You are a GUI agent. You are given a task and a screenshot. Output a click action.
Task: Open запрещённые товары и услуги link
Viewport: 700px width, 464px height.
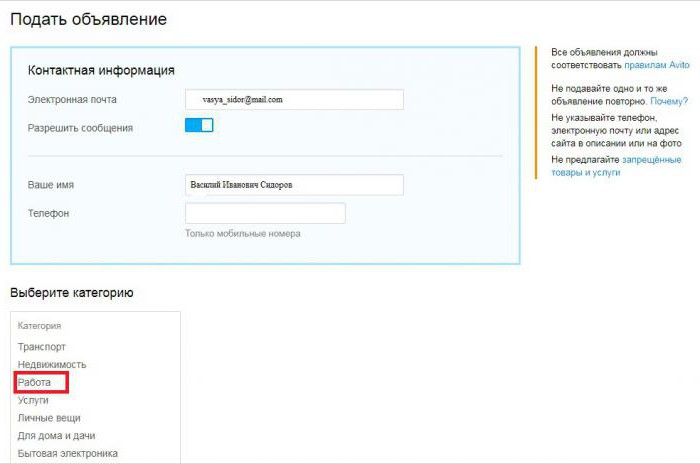[x=617, y=166]
